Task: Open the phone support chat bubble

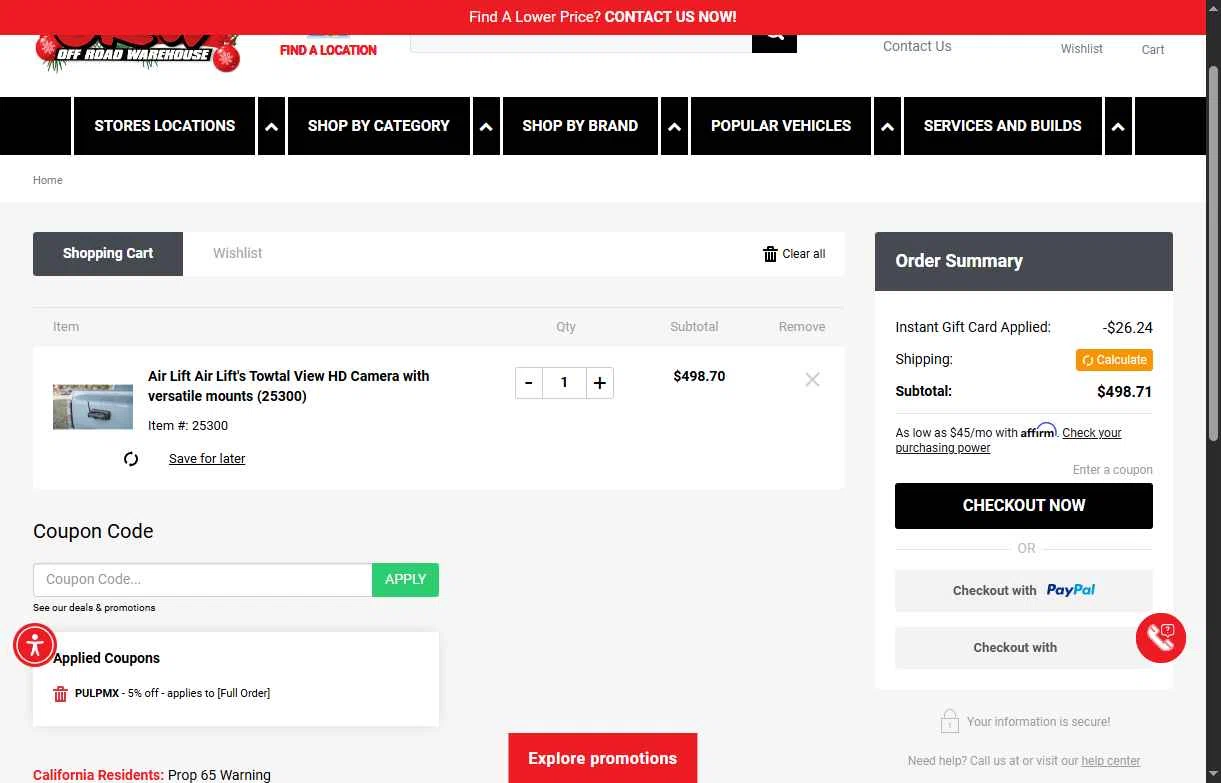Action: (1161, 636)
